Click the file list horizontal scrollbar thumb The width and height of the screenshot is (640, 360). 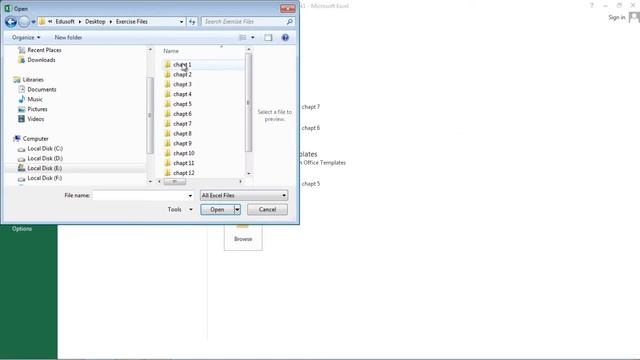click(175, 181)
